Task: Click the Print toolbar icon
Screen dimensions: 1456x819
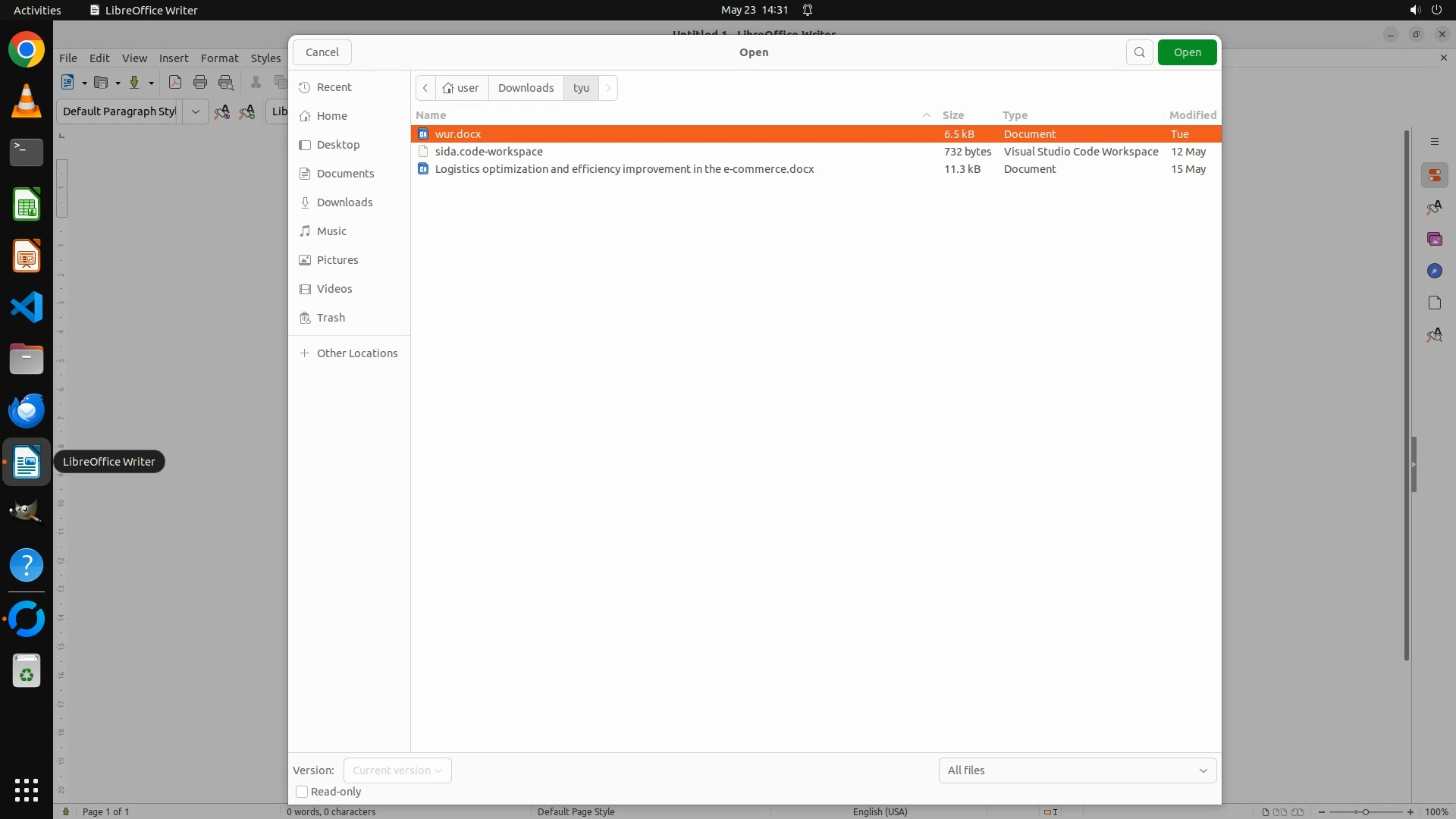Action: click(x=200, y=83)
